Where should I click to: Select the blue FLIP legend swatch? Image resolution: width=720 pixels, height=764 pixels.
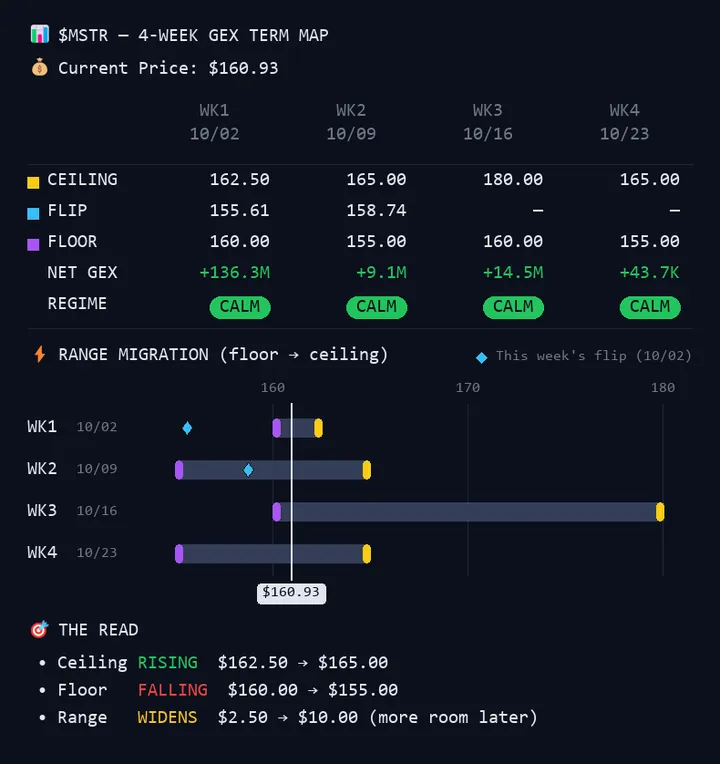tap(33, 213)
